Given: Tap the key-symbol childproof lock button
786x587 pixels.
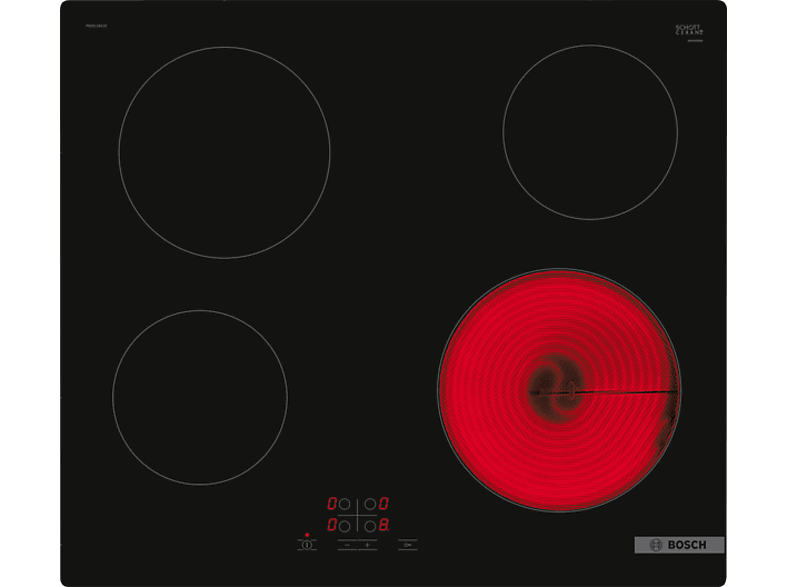Looking at the screenshot, I should [407, 545].
